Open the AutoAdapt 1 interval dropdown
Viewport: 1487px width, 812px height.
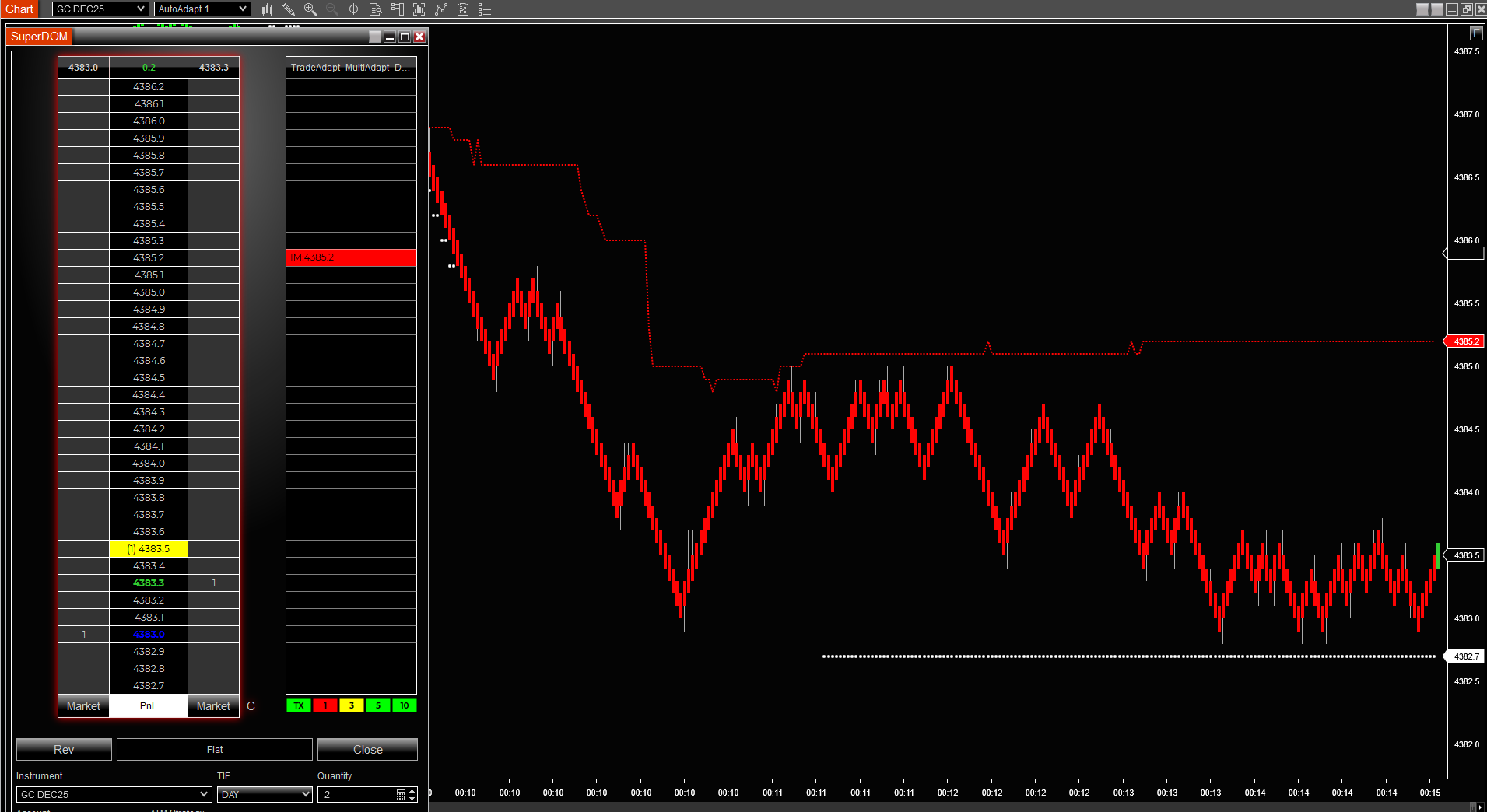click(202, 9)
